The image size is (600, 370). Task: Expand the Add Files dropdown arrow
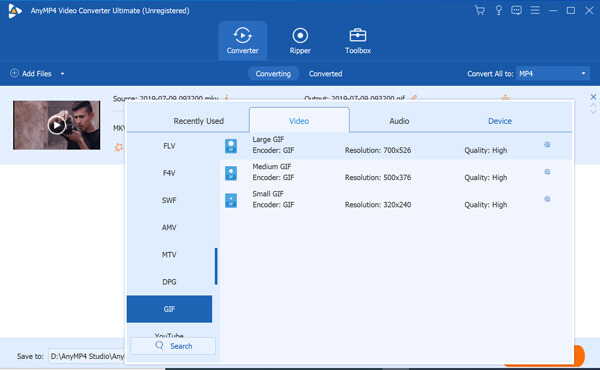tap(62, 74)
